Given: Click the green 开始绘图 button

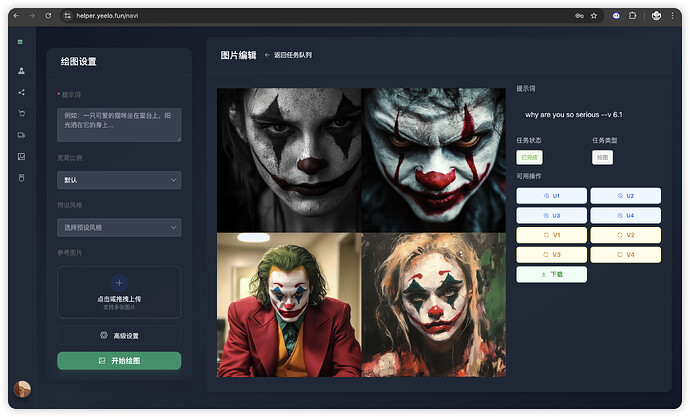Looking at the screenshot, I should coord(119,361).
